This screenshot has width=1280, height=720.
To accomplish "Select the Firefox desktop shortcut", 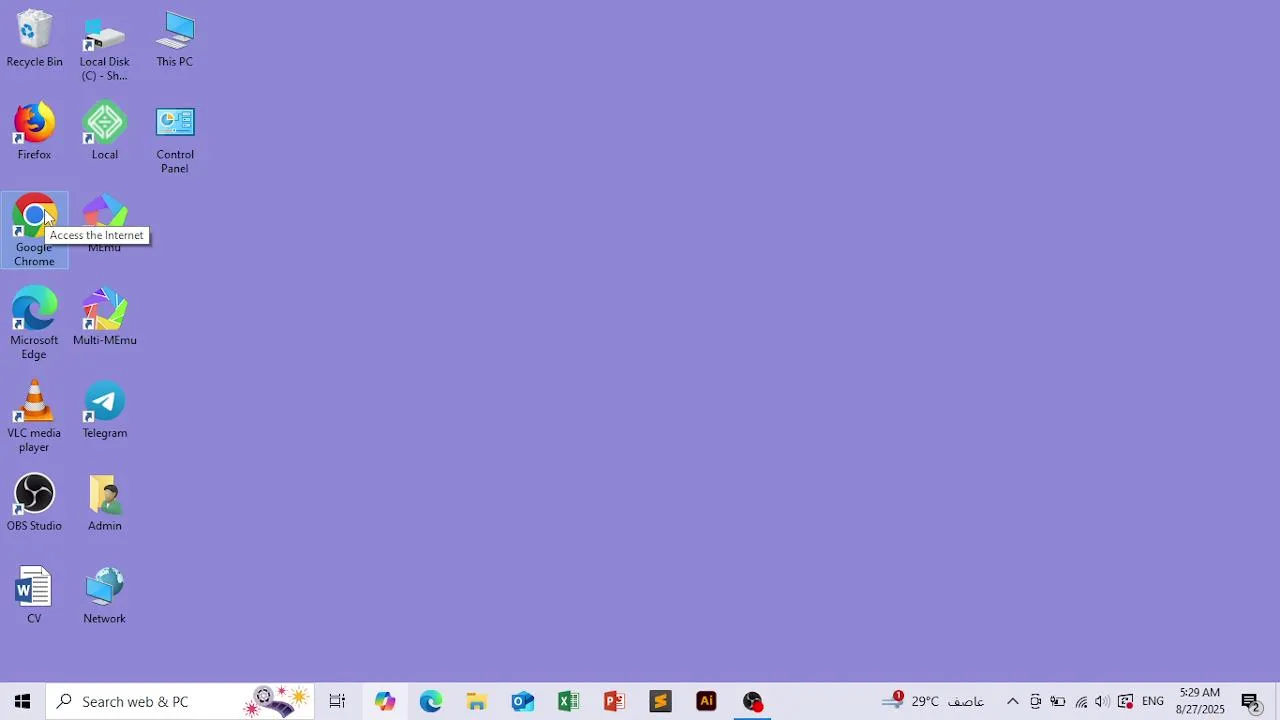I will 34,131.
